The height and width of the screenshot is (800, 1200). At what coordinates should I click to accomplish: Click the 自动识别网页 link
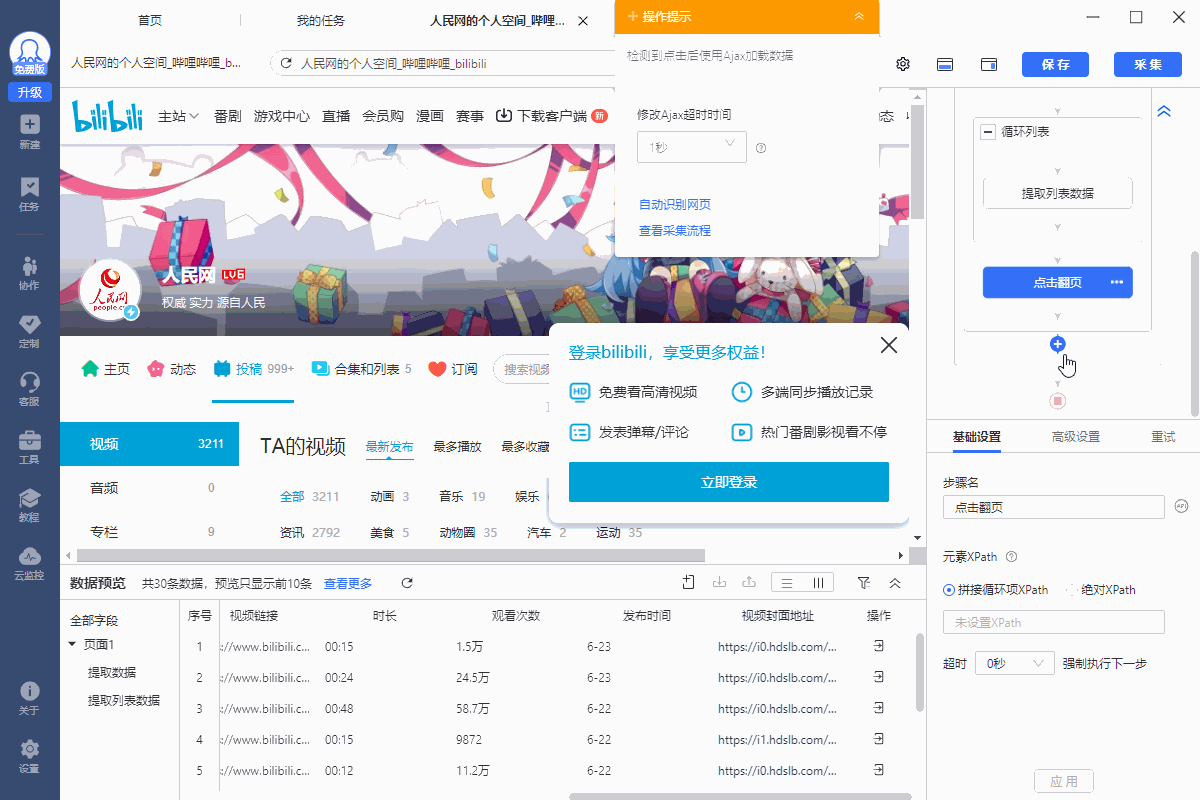click(675, 205)
